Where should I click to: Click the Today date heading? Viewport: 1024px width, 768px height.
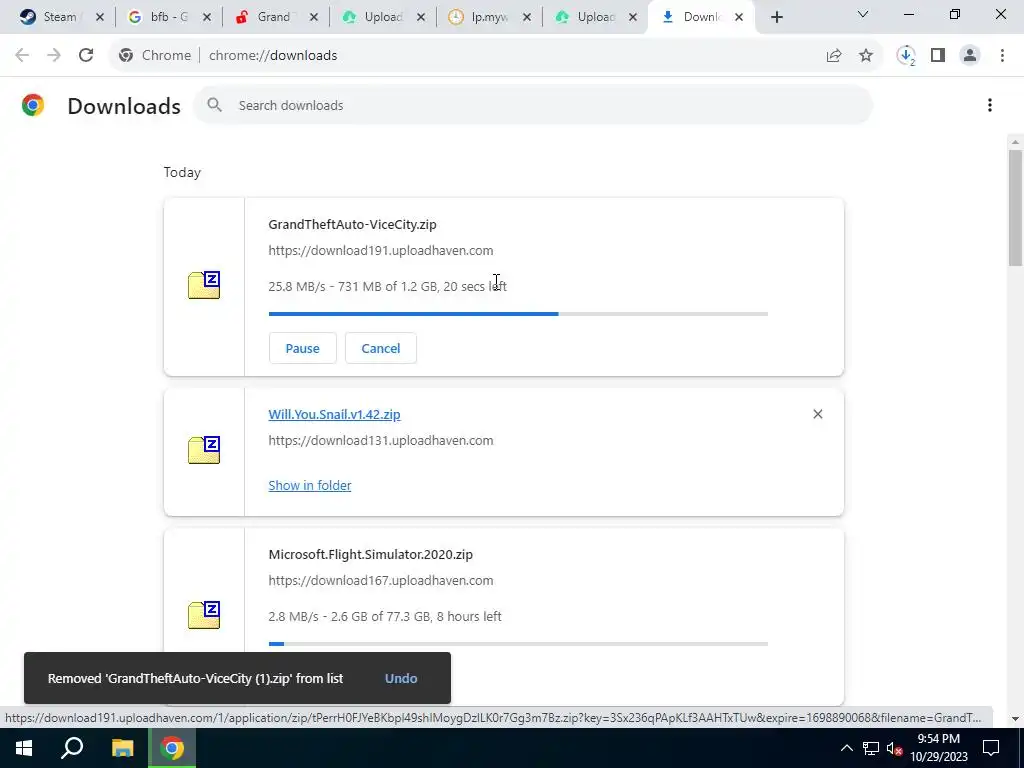point(182,172)
